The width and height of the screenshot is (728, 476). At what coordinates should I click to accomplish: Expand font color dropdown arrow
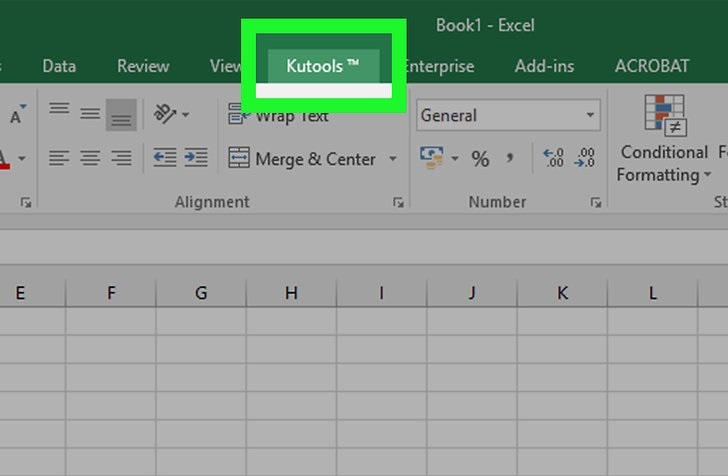click(x=22, y=159)
